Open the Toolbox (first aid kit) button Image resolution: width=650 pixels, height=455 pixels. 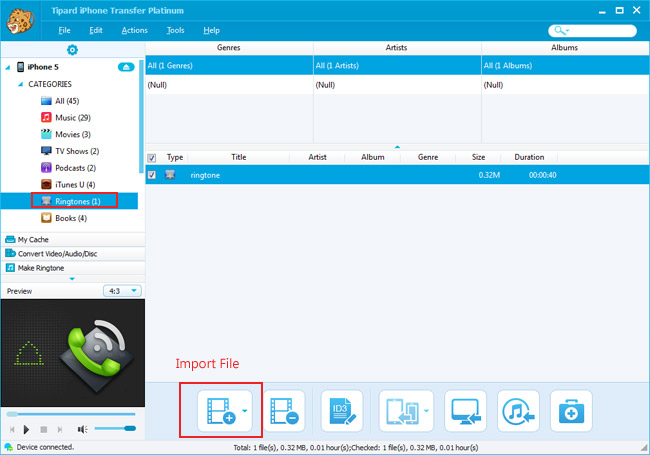pos(571,411)
